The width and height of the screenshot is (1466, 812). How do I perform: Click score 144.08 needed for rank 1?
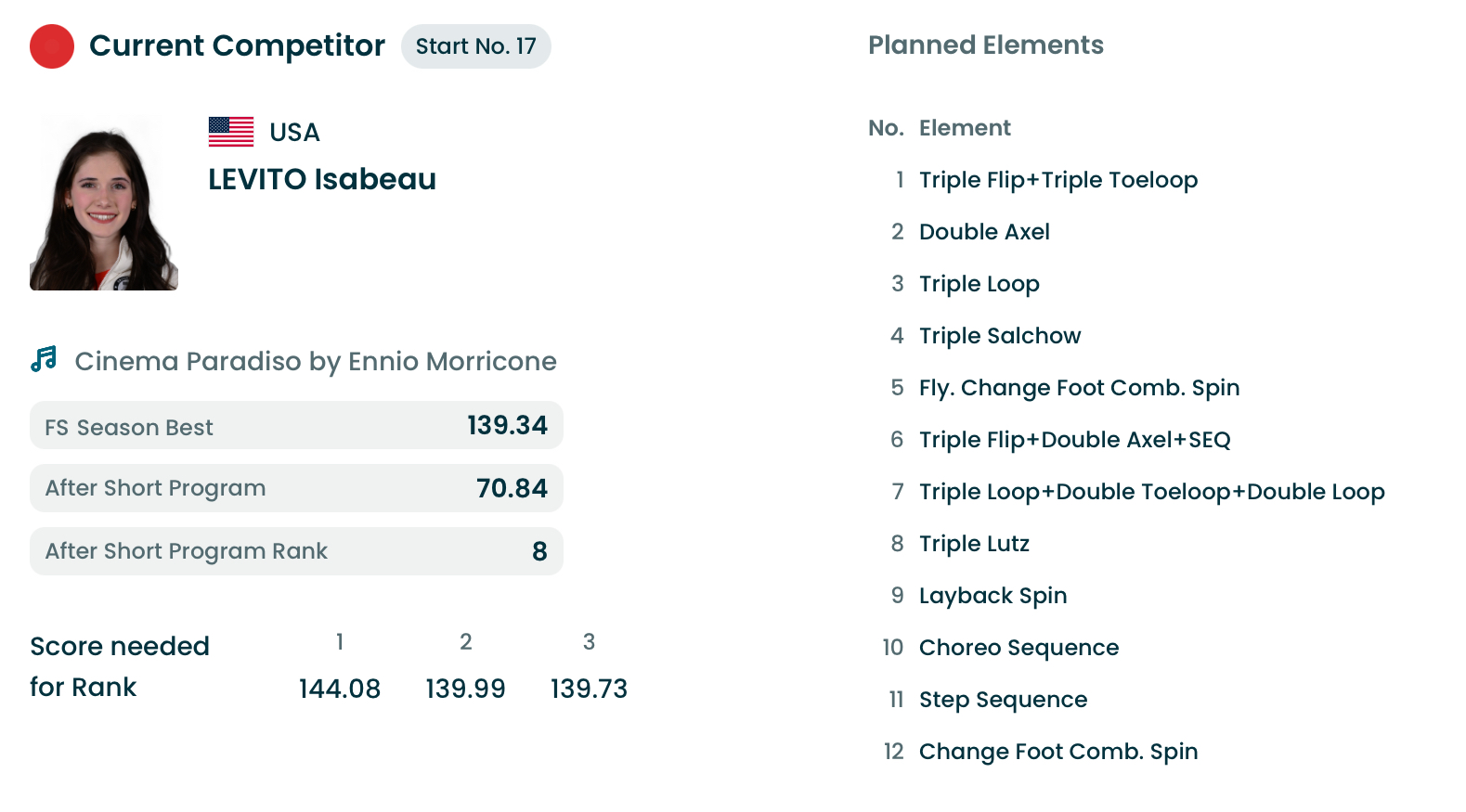340,689
